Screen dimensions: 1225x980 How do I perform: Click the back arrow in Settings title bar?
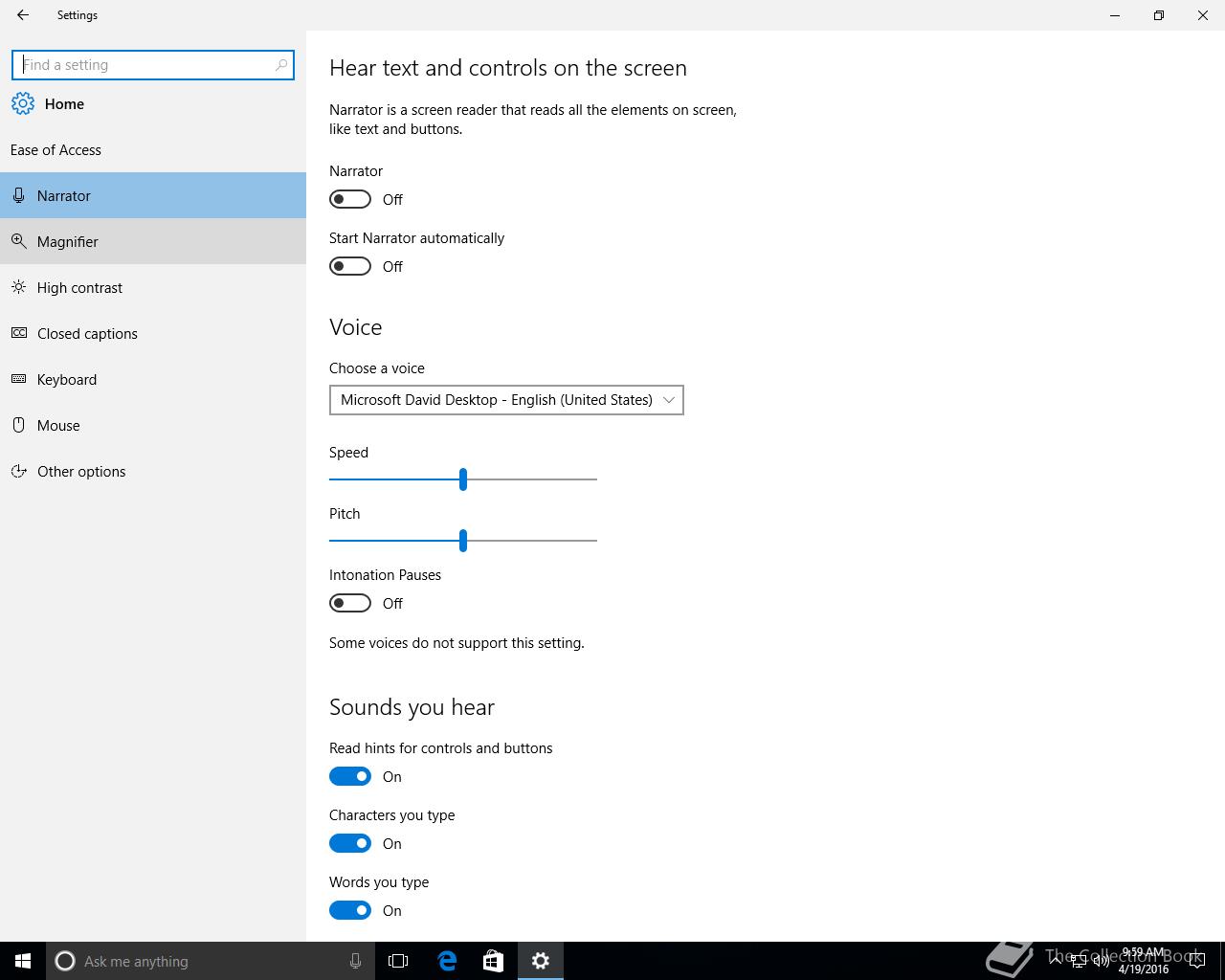(x=23, y=15)
